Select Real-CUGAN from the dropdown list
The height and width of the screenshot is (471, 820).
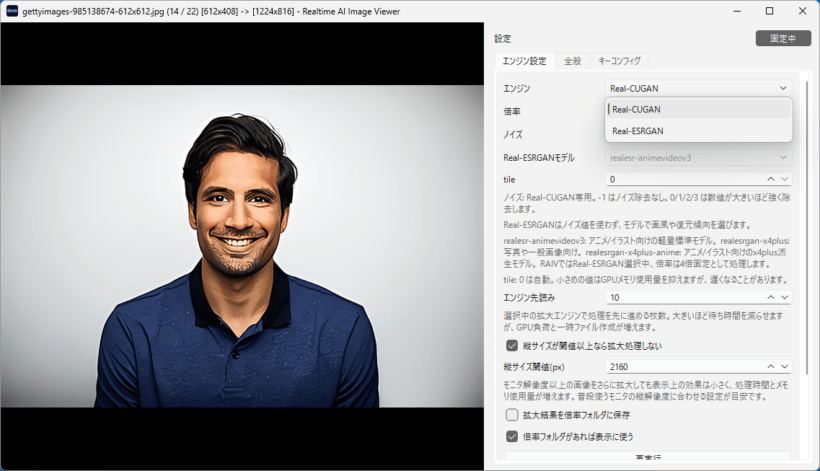698,109
